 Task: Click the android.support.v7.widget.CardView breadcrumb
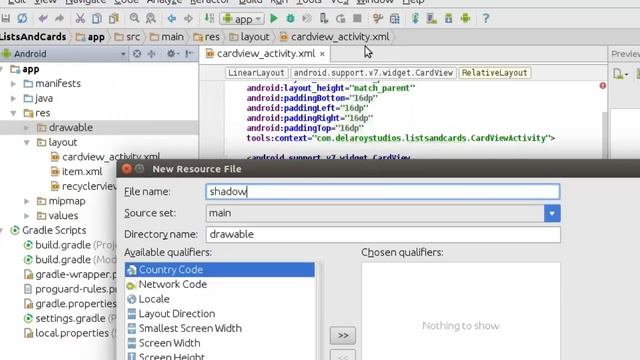tap(373, 73)
